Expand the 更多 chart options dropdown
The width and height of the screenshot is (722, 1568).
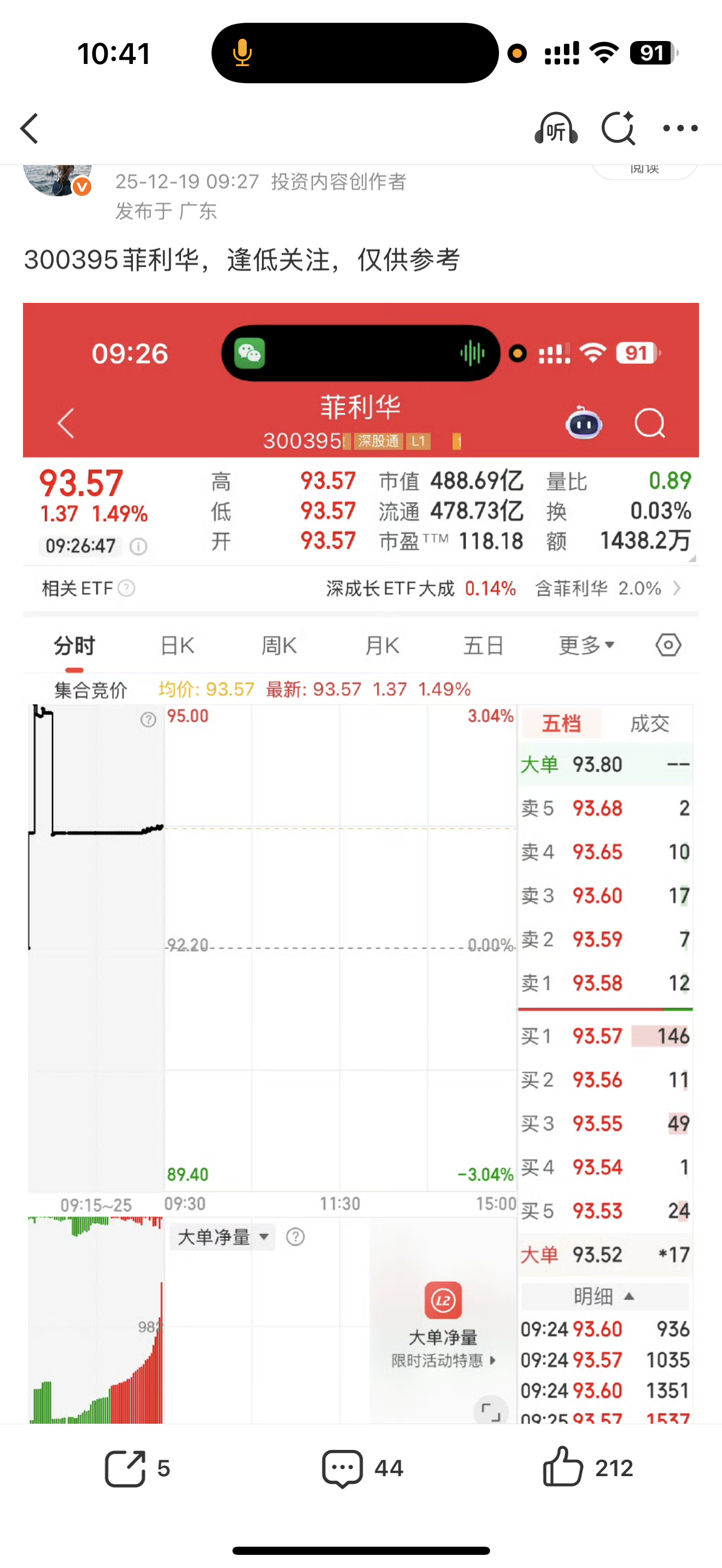pos(586,645)
